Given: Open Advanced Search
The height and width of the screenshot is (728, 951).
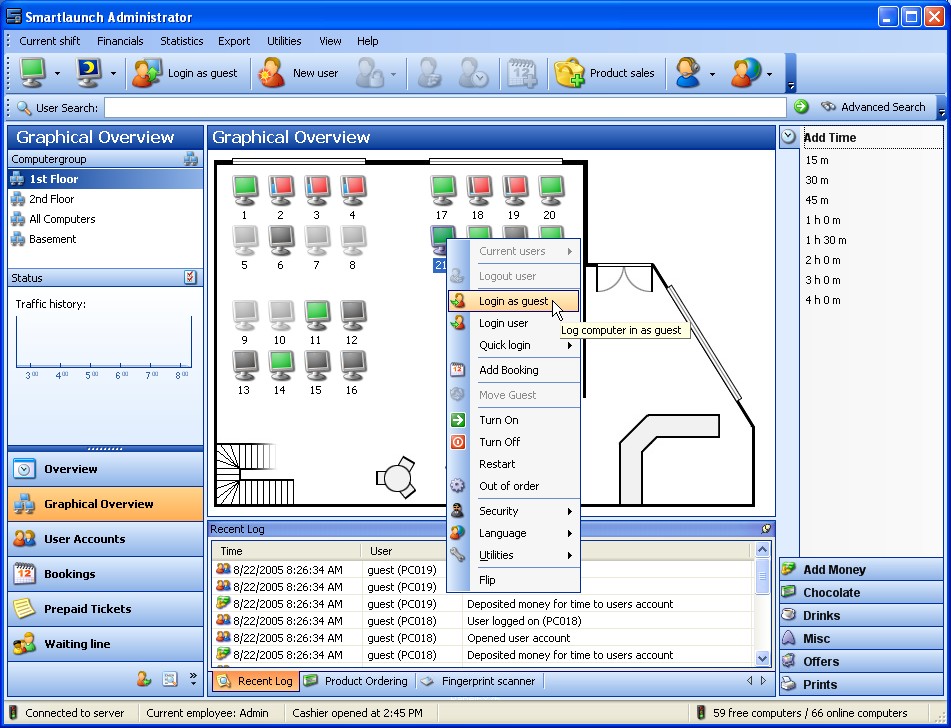Looking at the screenshot, I should [x=873, y=107].
